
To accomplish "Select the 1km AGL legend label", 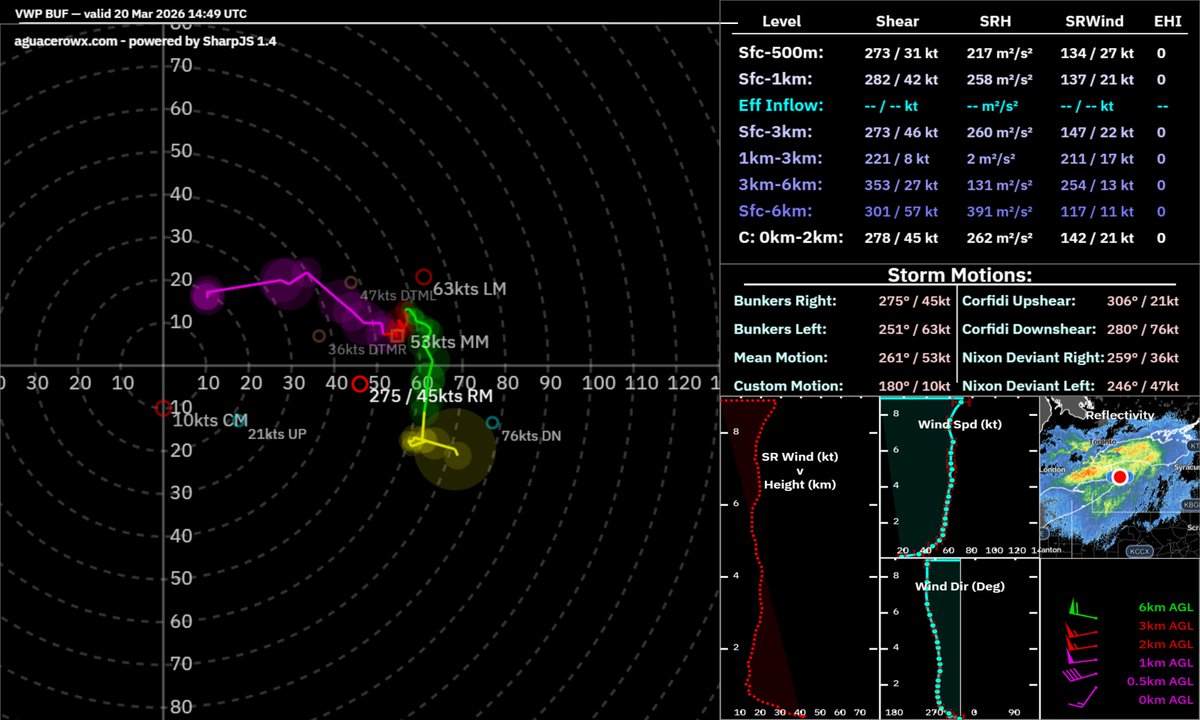I will [1165, 663].
